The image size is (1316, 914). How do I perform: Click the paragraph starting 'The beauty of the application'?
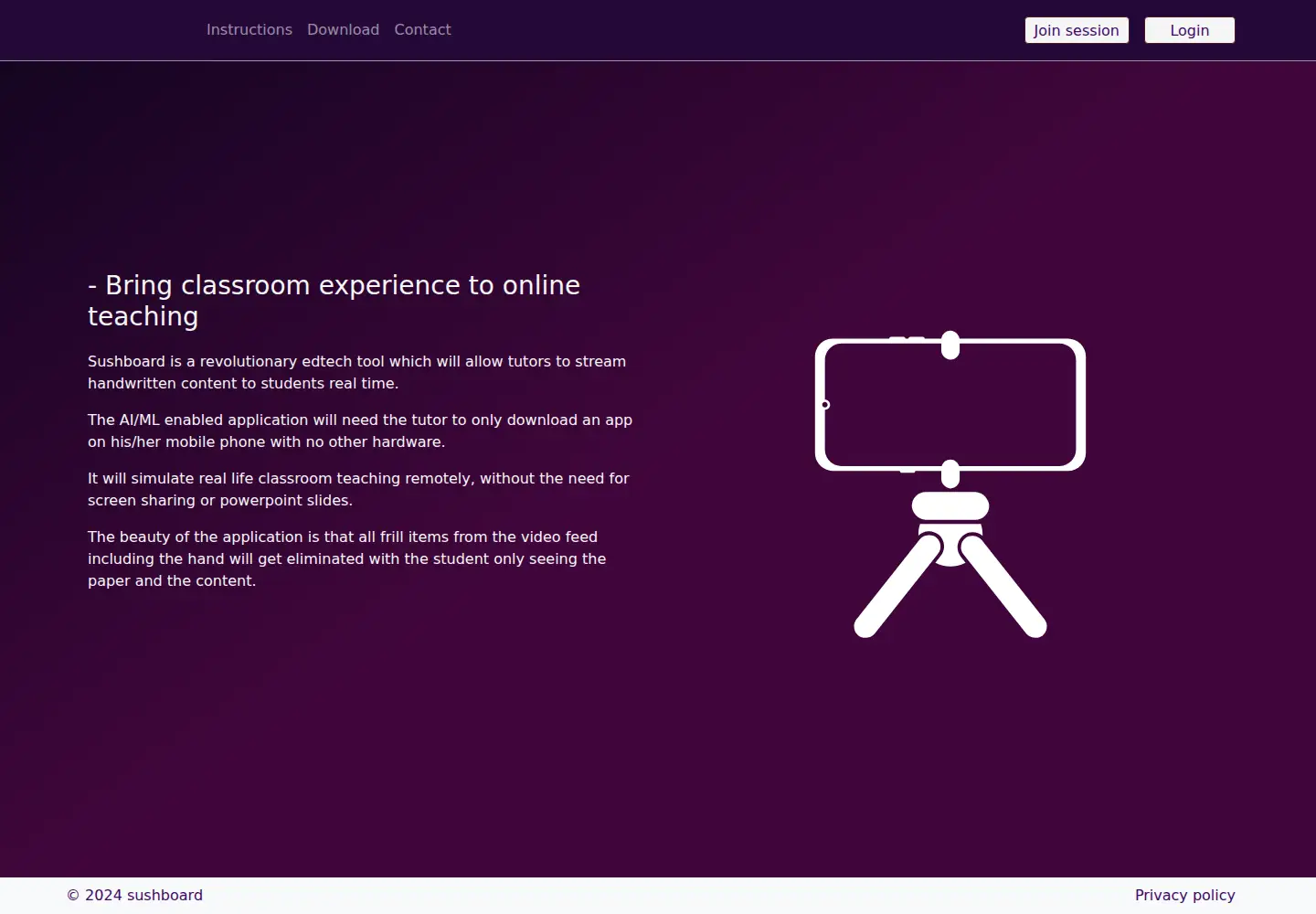click(347, 559)
